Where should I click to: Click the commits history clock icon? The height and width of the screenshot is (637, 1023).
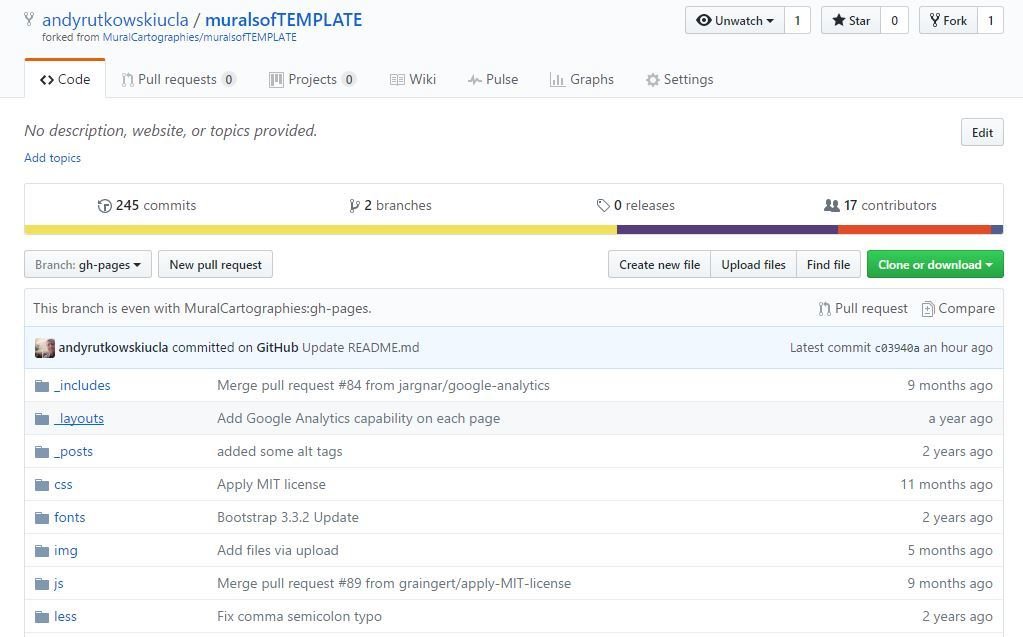[104, 206]
